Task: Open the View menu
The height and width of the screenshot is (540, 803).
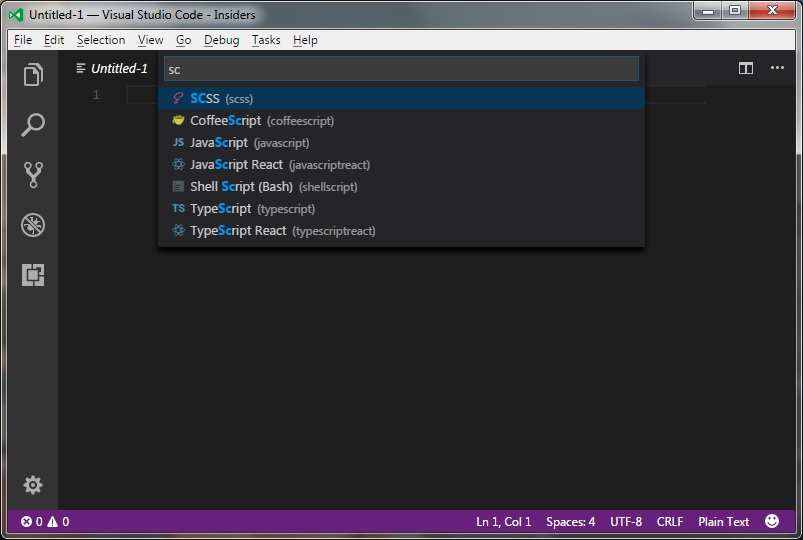Action: 151,40
